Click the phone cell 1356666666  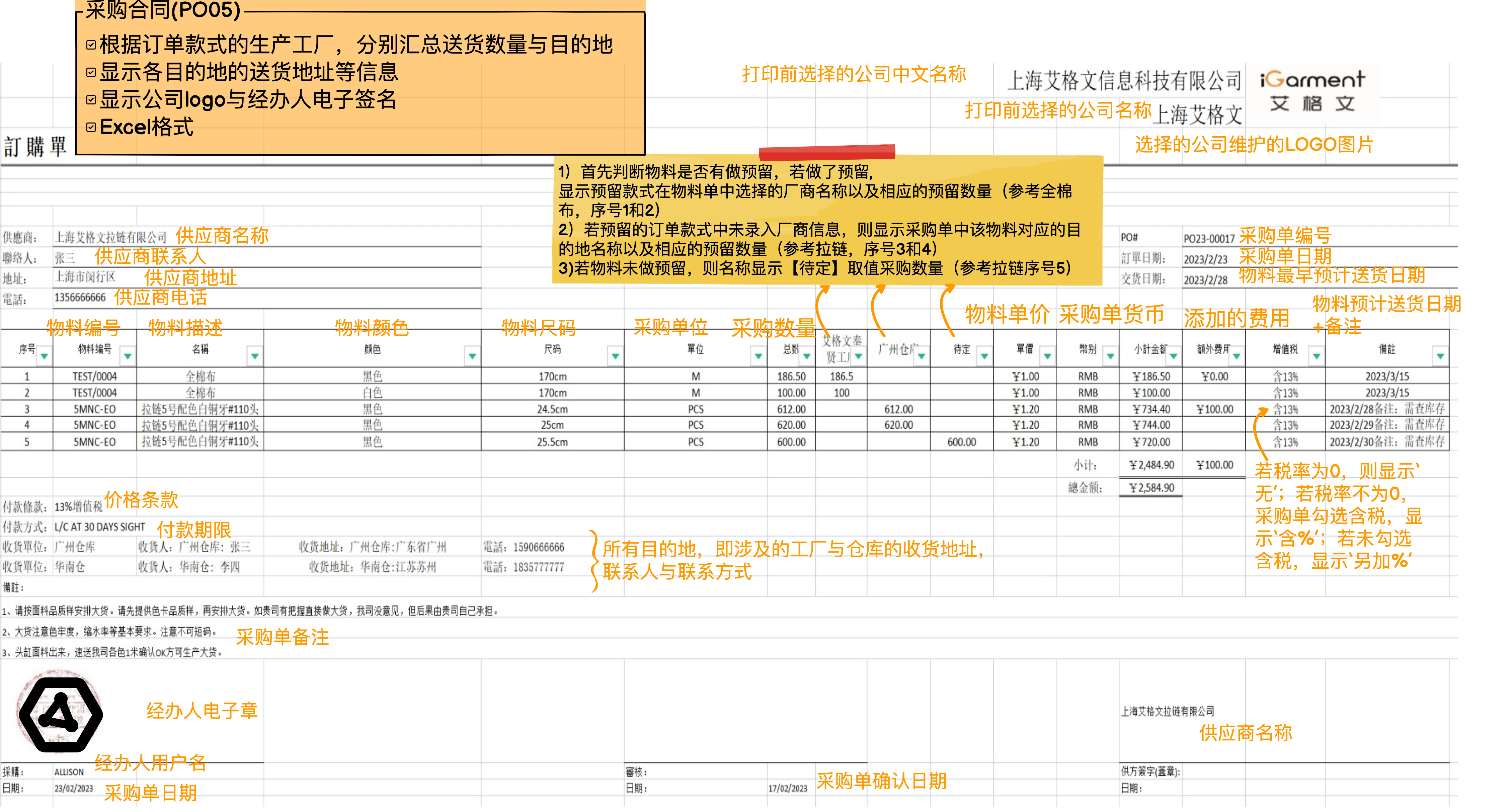tap(80, 298)
